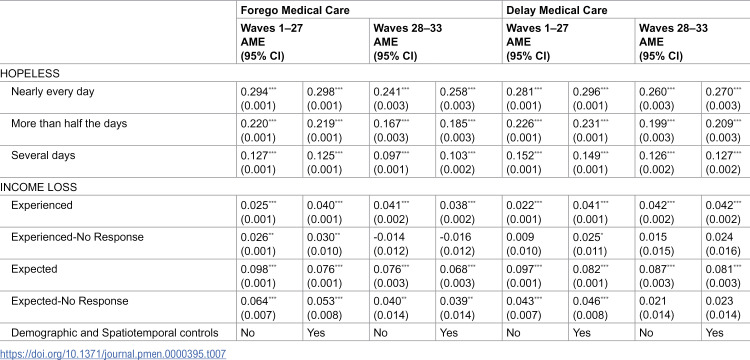Select the More than half the days label
750x360 pixels.
pos(69,123)
